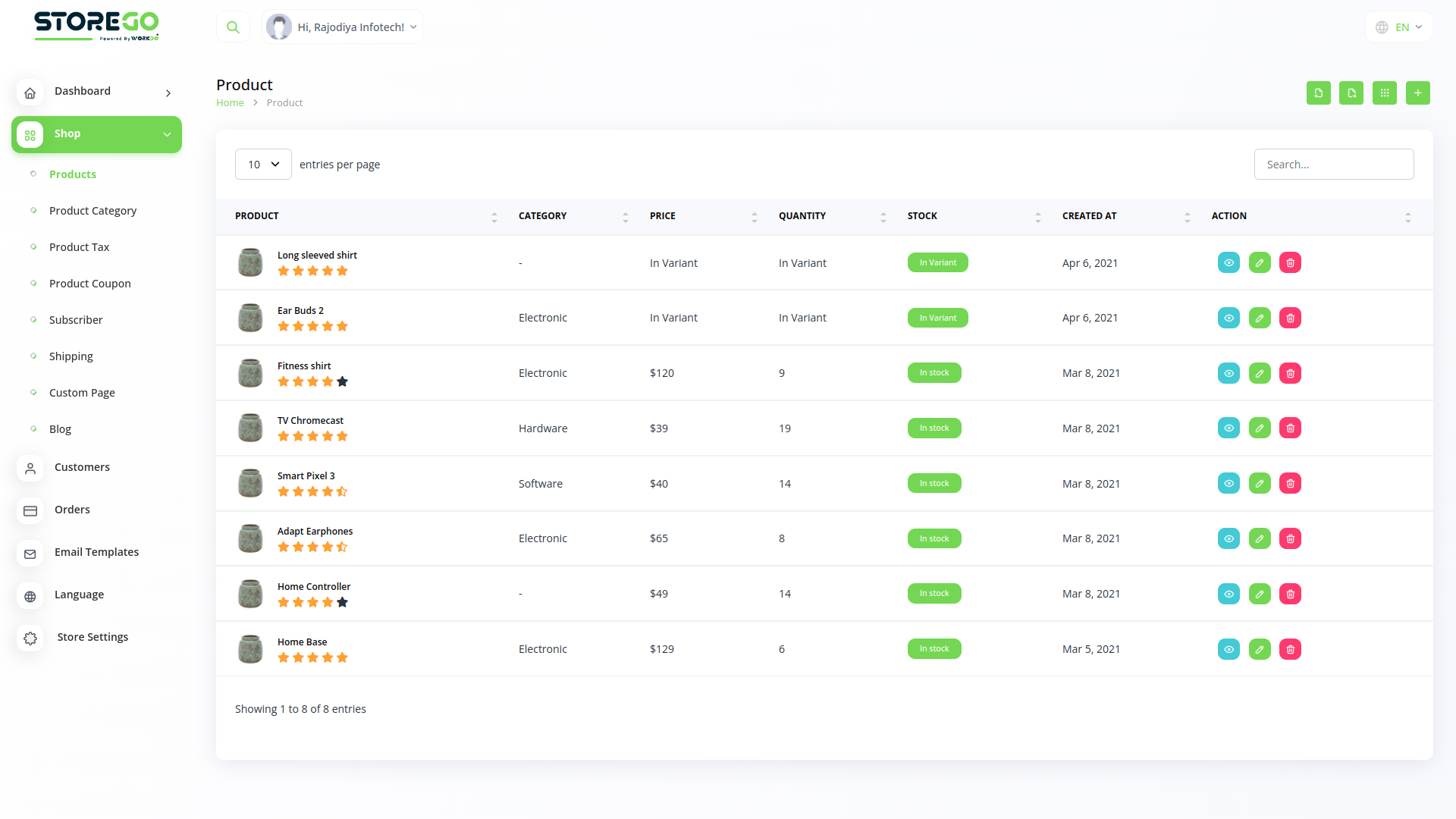Open the entries per page dropdown

263,165
